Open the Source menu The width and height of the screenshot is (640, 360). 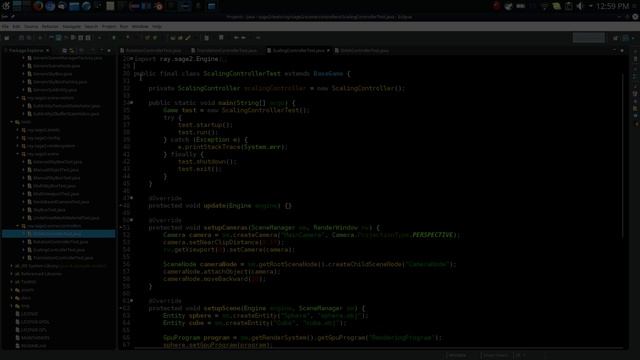tap(31, 27)
